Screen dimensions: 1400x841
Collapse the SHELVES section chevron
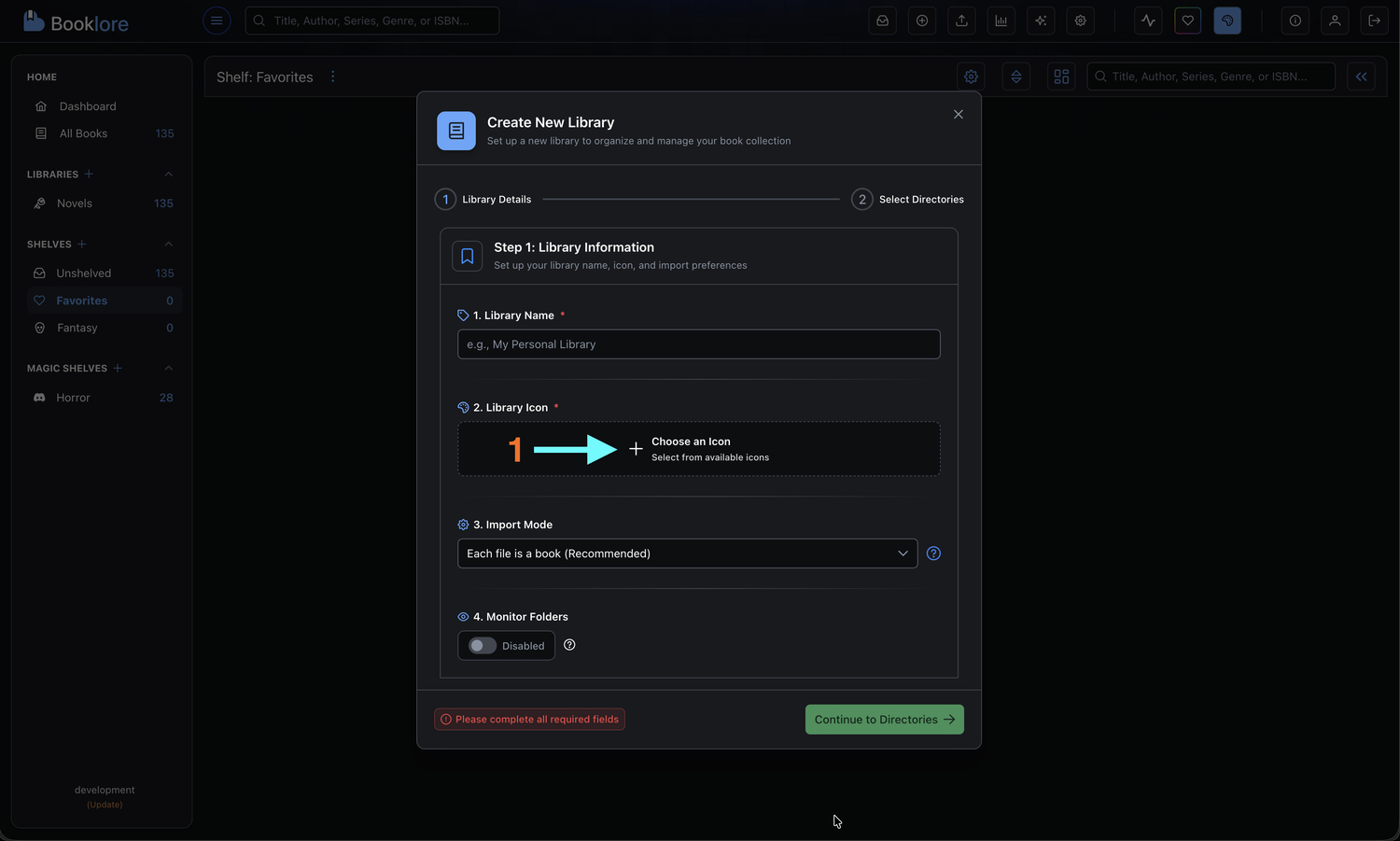pos(168,244)
